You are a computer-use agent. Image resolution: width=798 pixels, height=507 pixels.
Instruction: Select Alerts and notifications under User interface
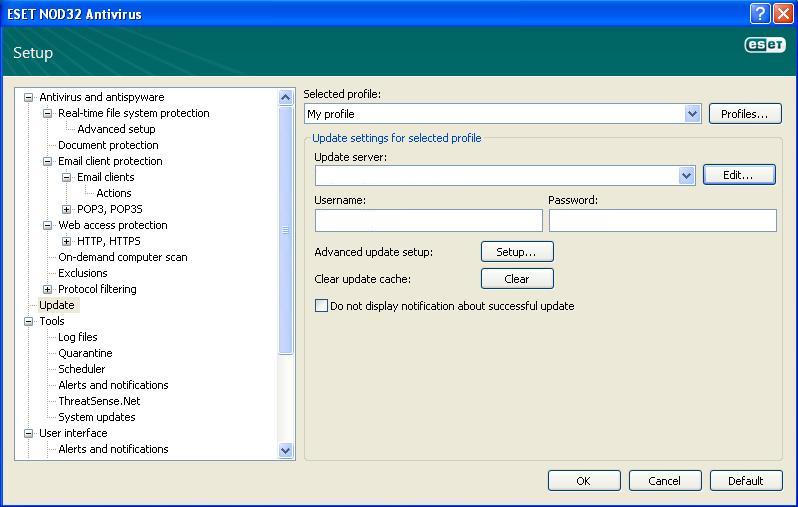[x=113, y=449]
